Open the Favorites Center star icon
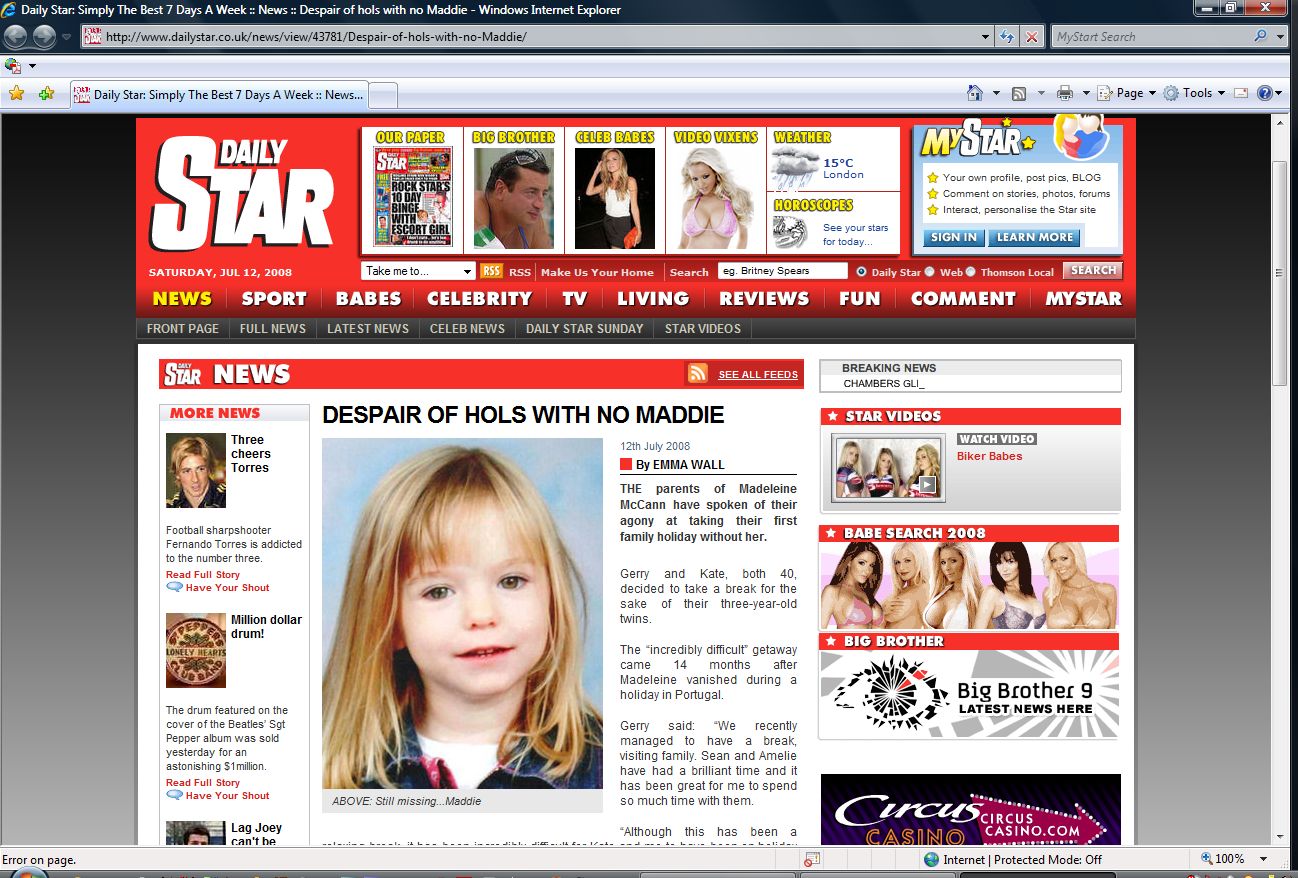 pyautogui.click(x=16, y=93)
